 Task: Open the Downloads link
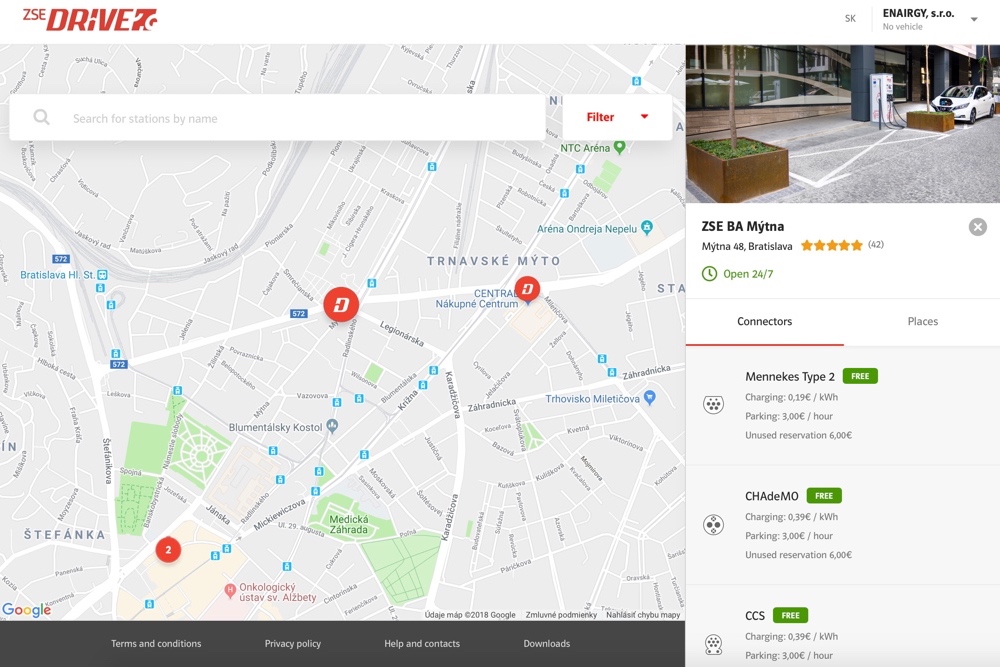pyautogui.click(x=547, y=643)
